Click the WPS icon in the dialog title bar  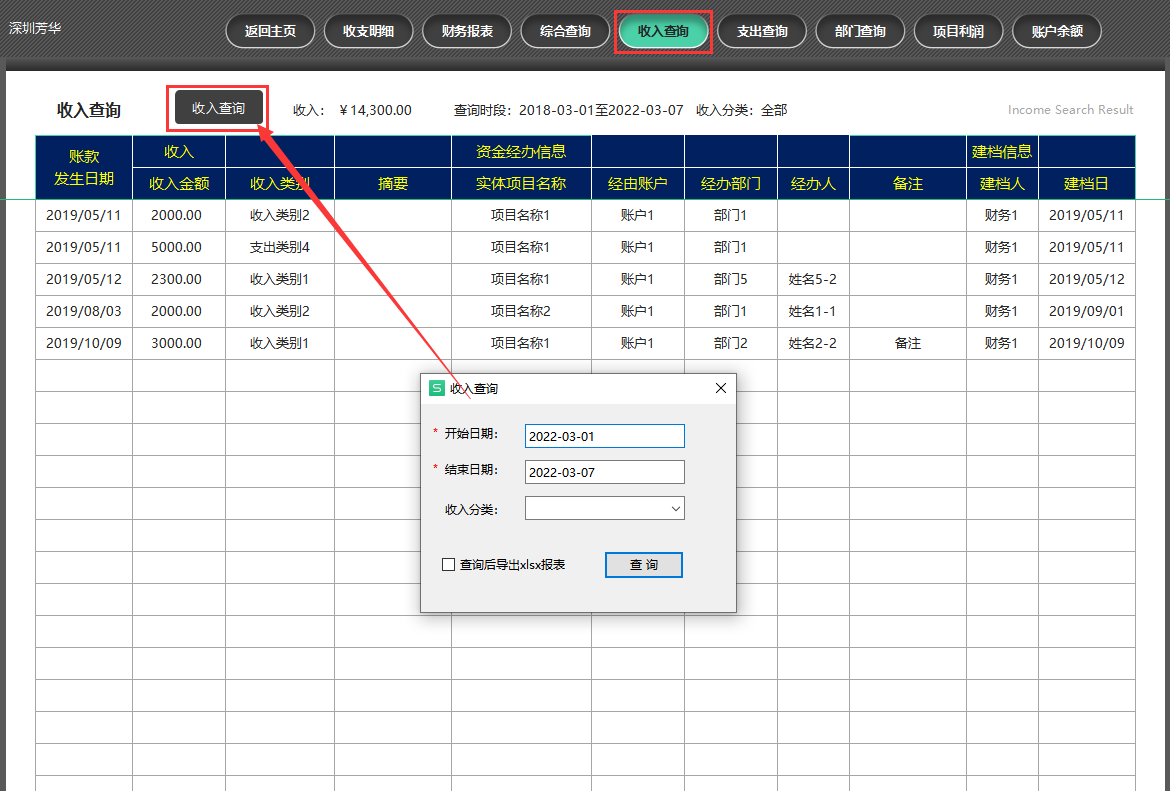[437, 387]
